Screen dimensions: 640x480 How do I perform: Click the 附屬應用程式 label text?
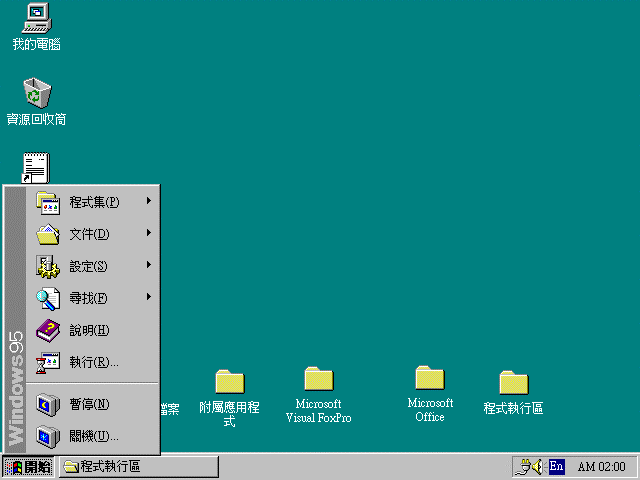click(x=229, y=414)
